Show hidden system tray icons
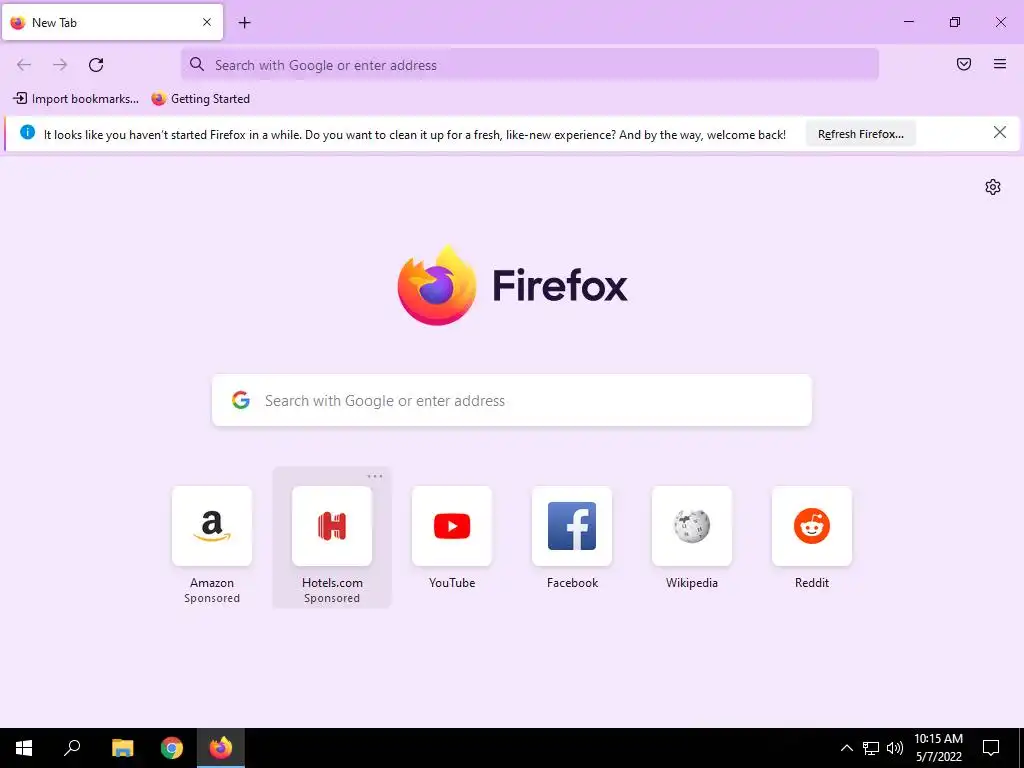Viewport: 1024px width, 768px height. pyautogui.click(x=846, y=748)
